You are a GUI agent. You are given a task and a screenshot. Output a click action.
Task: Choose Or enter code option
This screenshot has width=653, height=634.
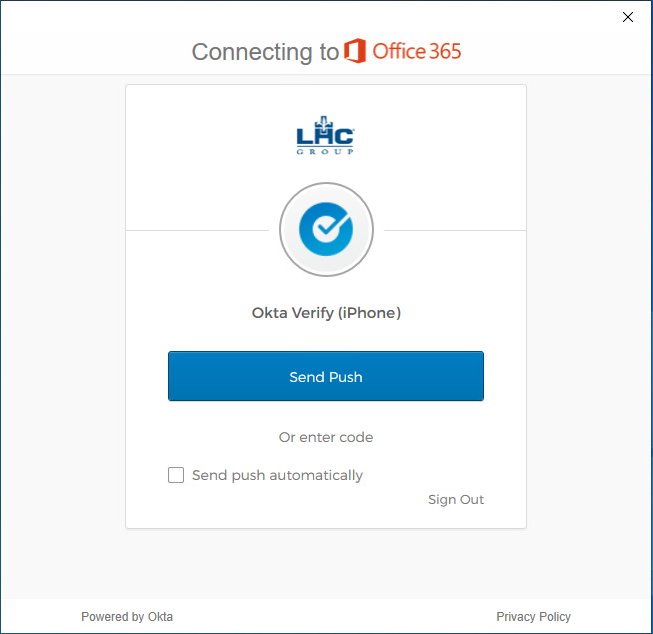[x=326, y=437]
